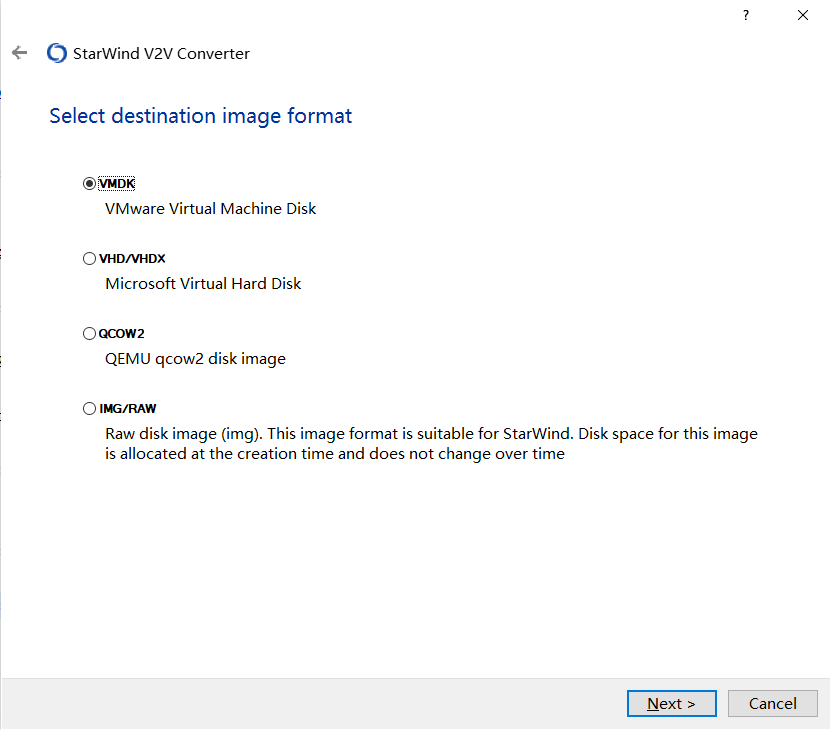Click the bold QCOW2 label text

(x=122, y=334)
